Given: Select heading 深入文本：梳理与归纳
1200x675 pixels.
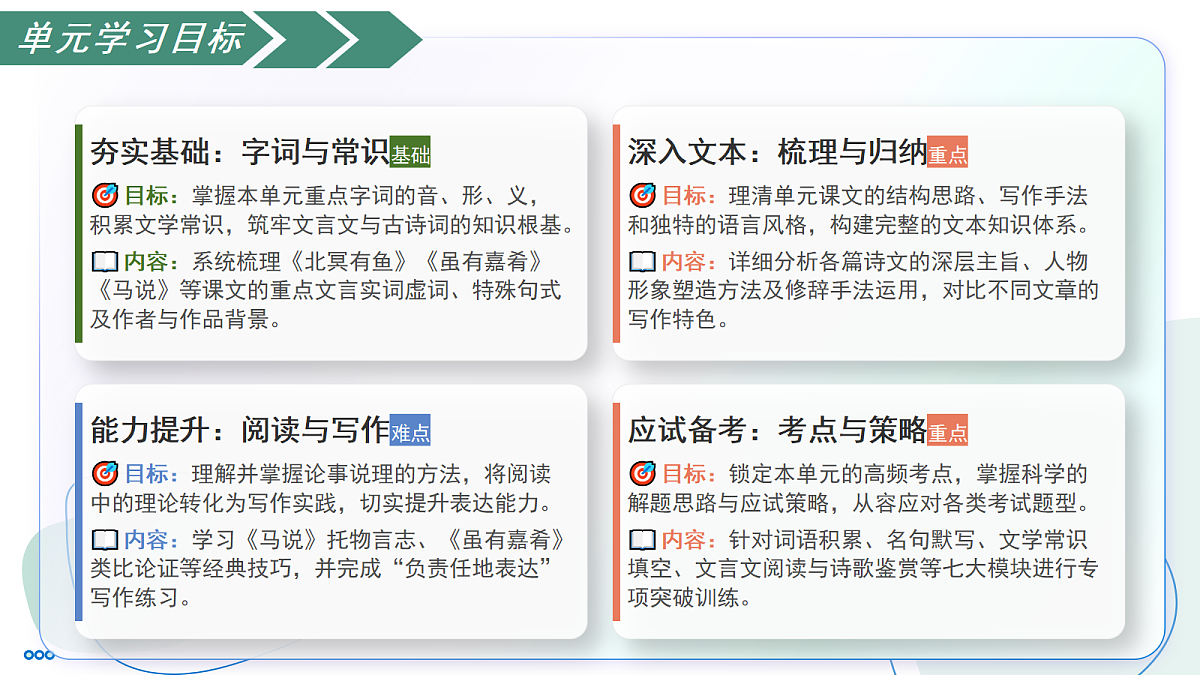Looking at the screenshot, I should [x=778, y=152].
